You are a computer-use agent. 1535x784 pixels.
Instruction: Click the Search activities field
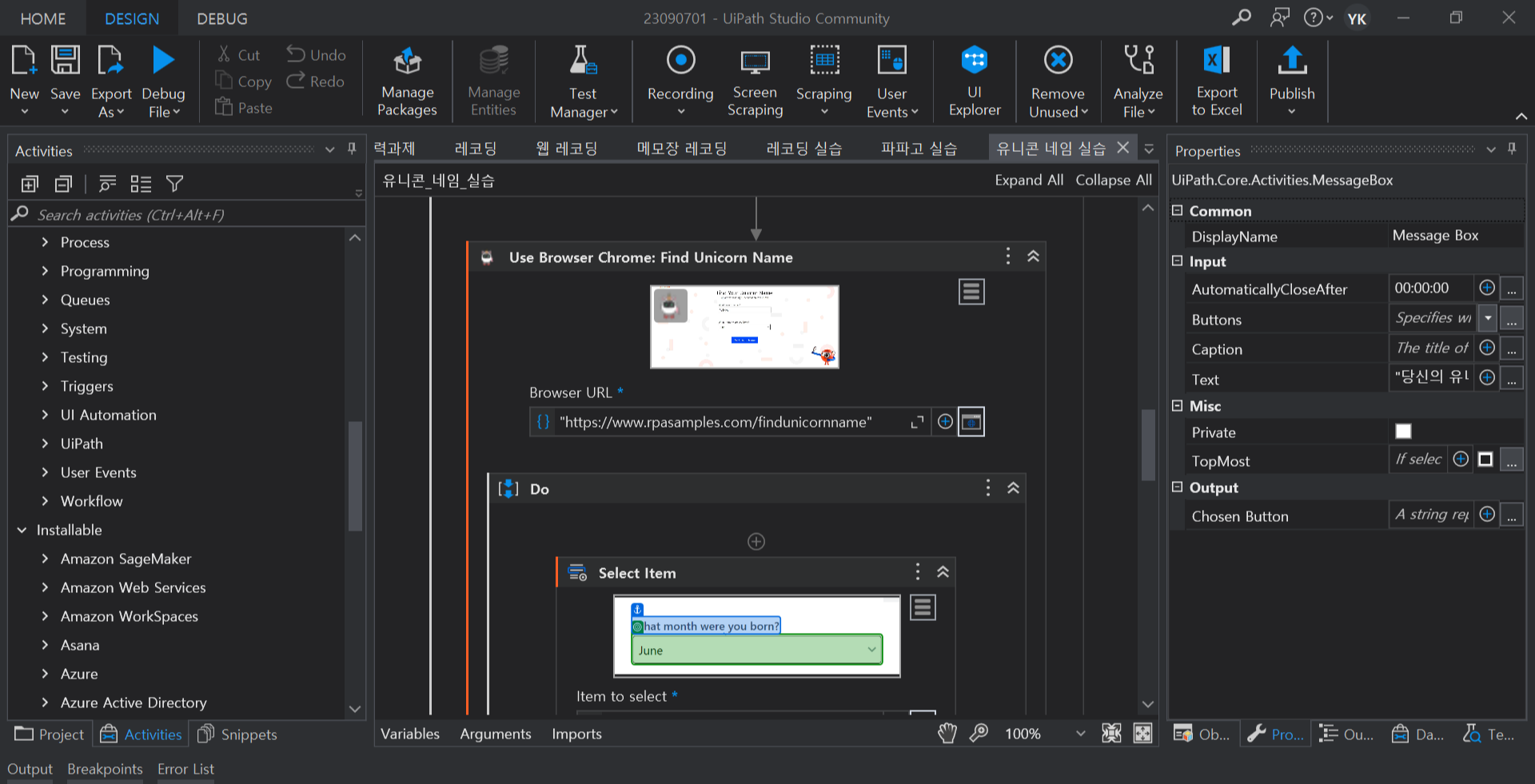188,214
